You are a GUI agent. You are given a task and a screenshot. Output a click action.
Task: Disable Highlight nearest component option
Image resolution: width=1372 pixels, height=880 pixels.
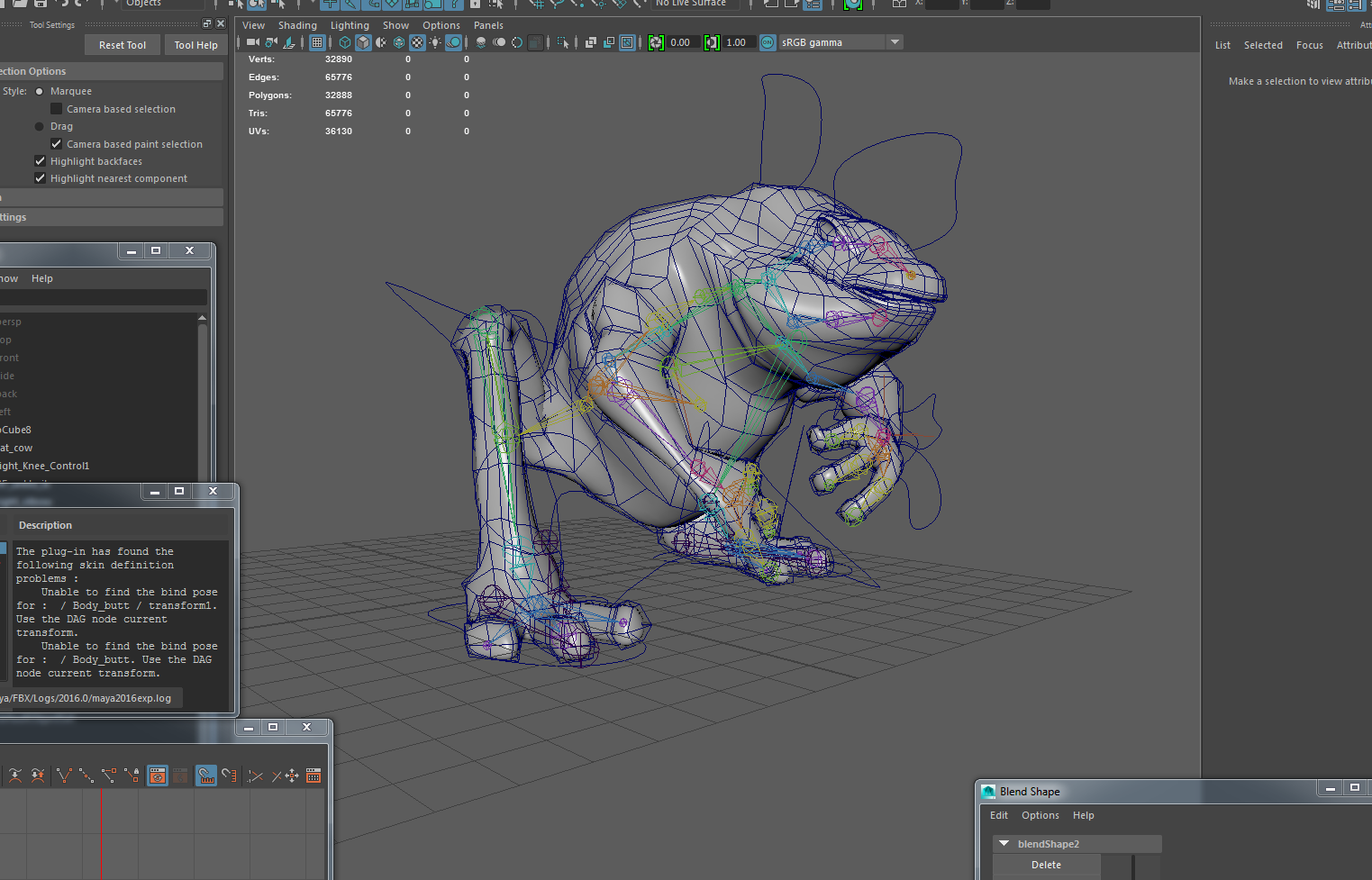pos(41,178)
